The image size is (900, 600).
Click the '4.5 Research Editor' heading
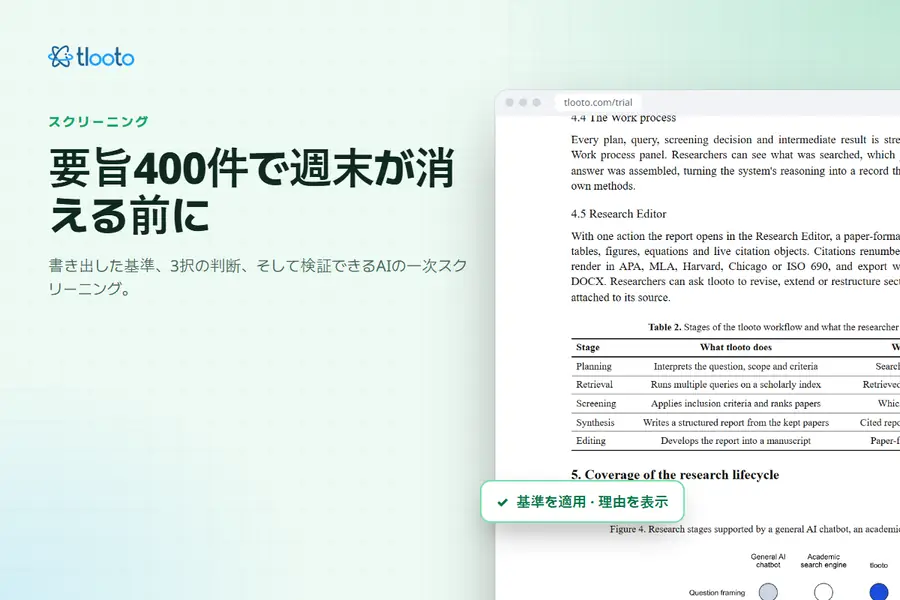coord(618,214)
